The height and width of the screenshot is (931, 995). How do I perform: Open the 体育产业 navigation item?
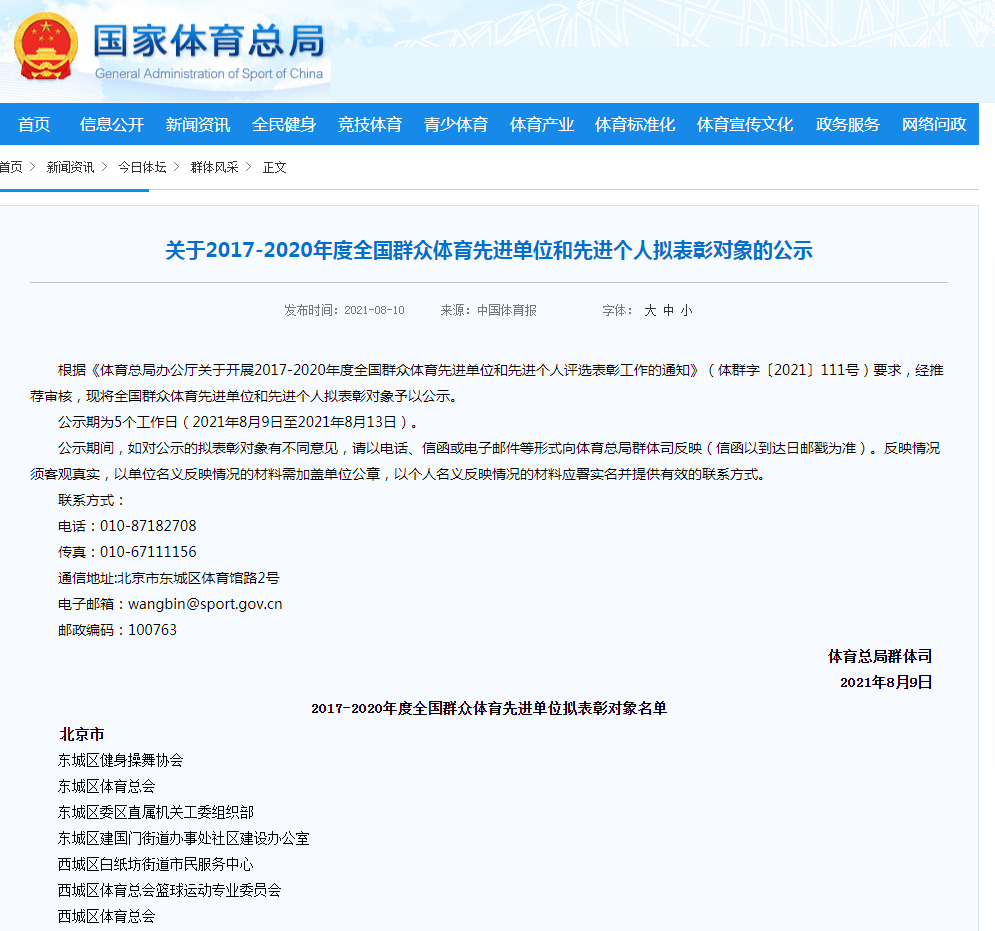pos(542,125)
